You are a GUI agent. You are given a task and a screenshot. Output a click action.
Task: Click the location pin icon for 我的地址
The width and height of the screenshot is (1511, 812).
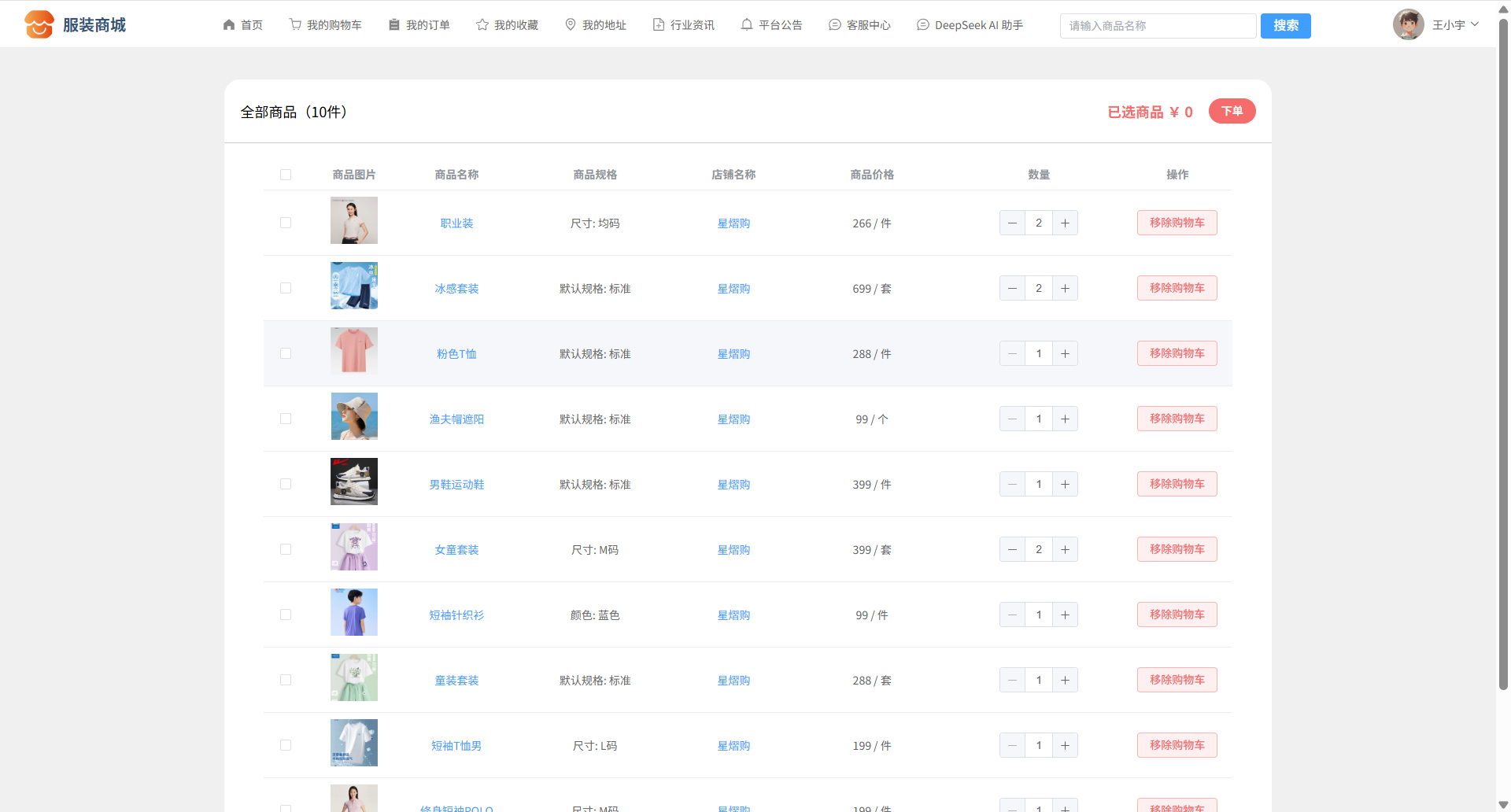(571, 25)
